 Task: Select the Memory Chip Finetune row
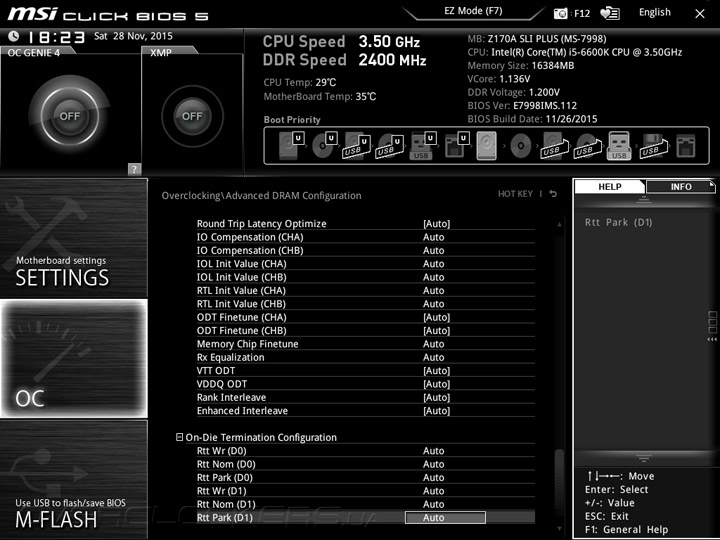[x=366, y=344]
